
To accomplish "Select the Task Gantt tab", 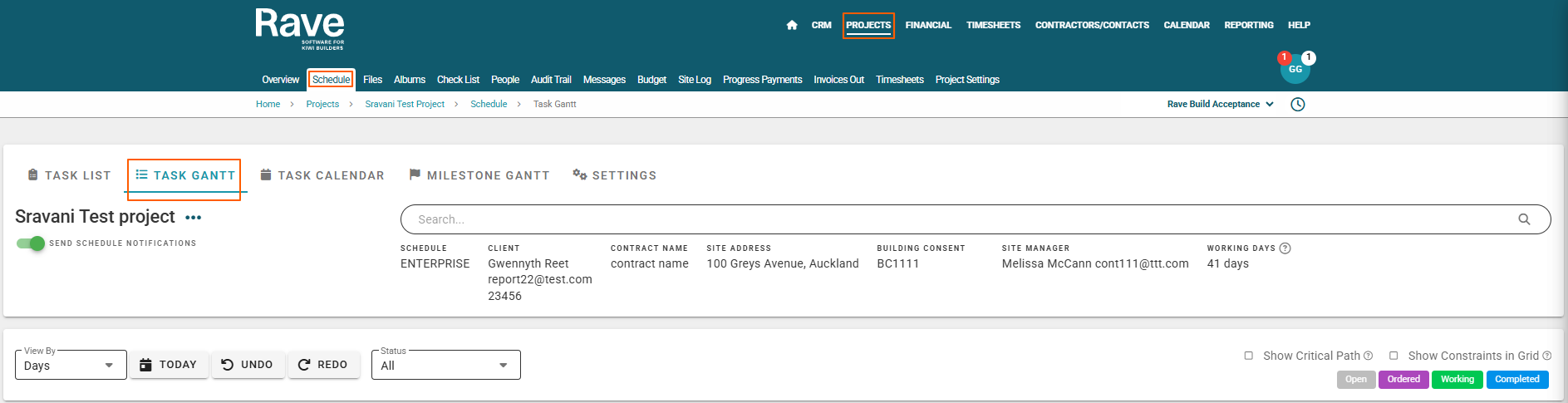I will coord(185,175).
